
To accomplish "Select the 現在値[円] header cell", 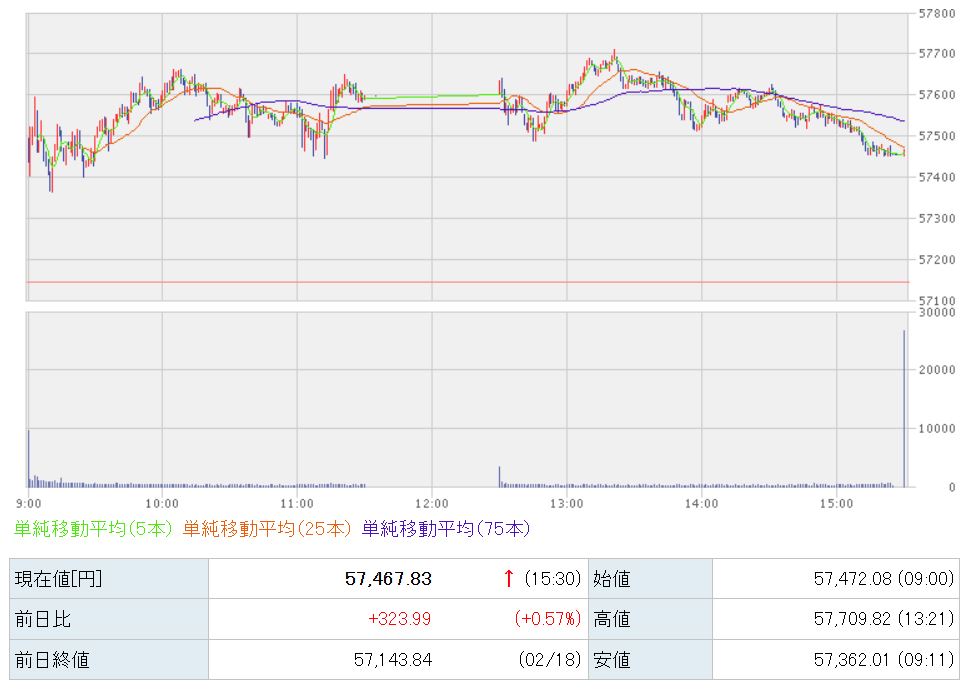I will click(56, 578).
